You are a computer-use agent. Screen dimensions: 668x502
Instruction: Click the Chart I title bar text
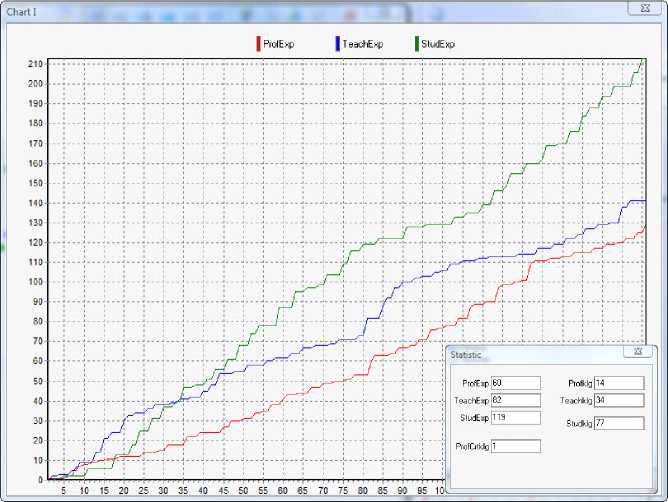[x=22, y=11]
